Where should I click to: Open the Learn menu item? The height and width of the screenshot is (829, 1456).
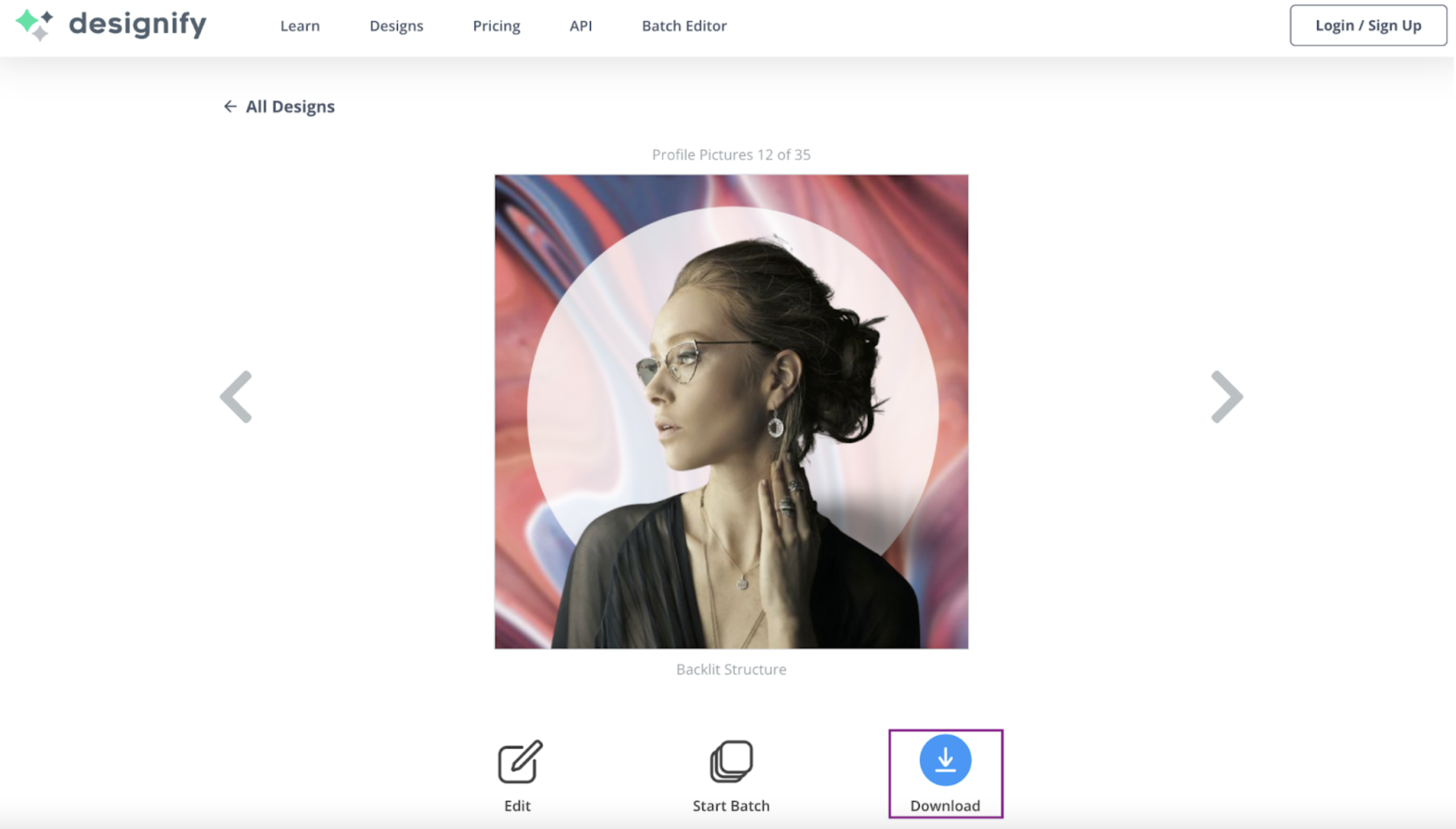click(300, 25)
